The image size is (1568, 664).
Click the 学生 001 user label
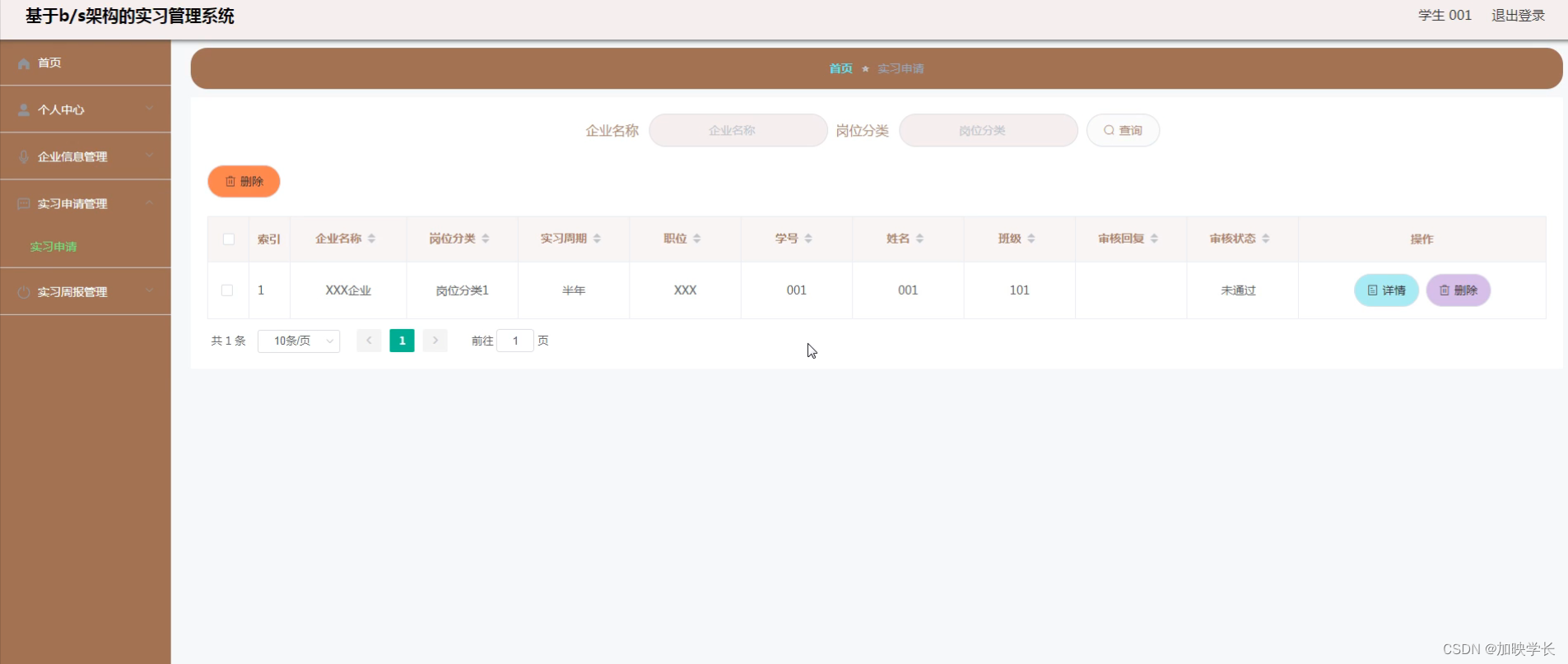1445,16
